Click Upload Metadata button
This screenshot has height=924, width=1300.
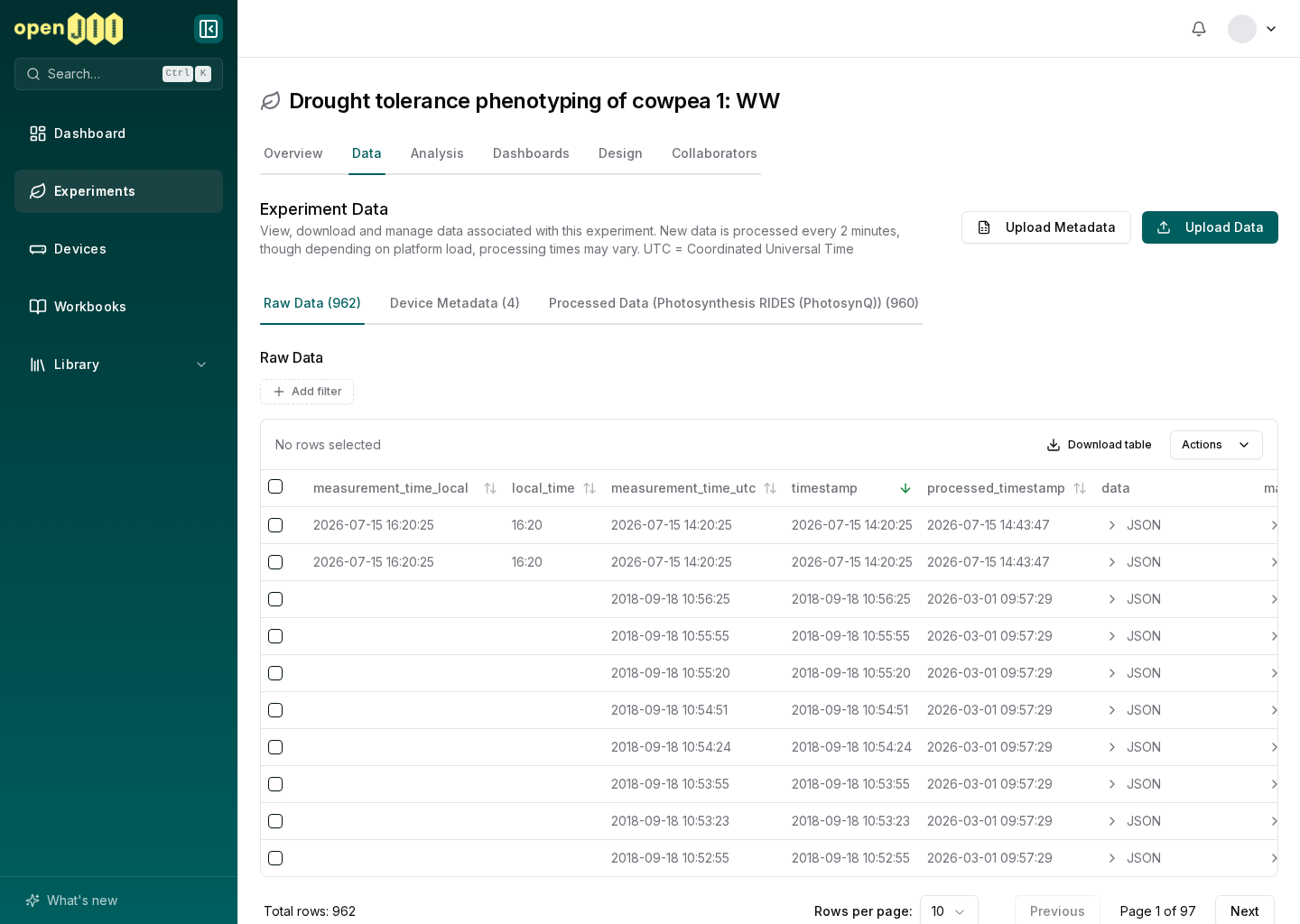point(1046,227)
